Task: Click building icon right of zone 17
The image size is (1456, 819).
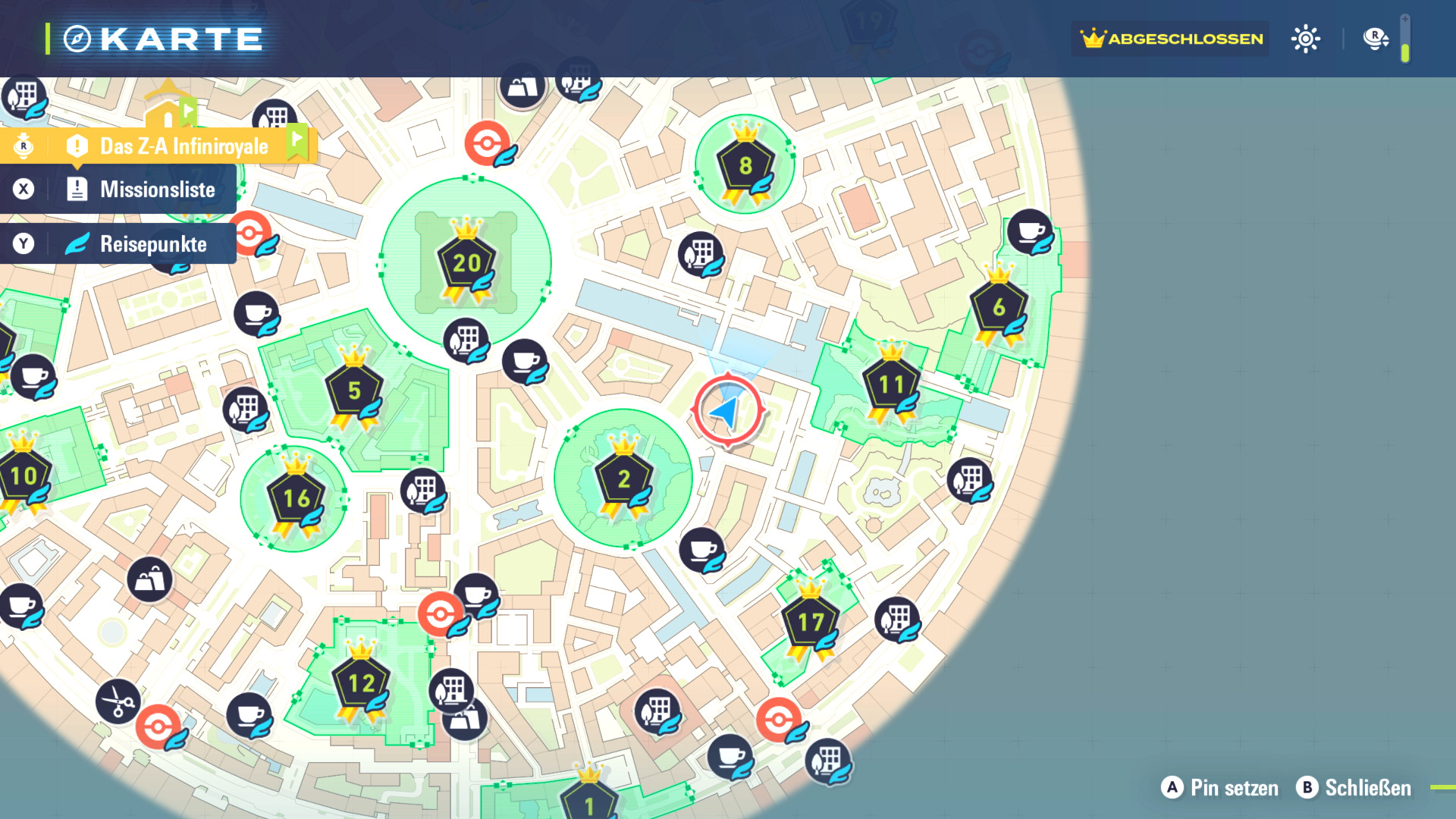Action: pos(897,619)
